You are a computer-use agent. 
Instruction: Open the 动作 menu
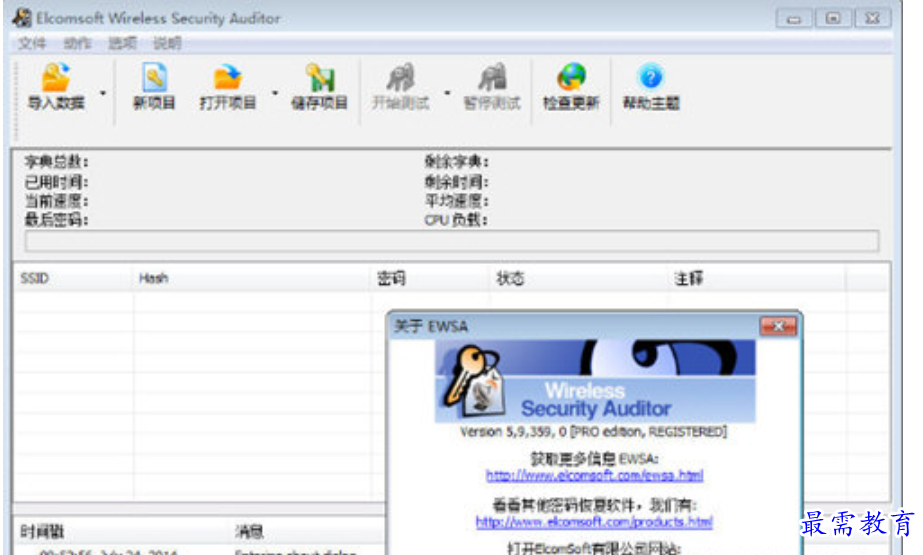pyautogui.click(x=77, y=43)
